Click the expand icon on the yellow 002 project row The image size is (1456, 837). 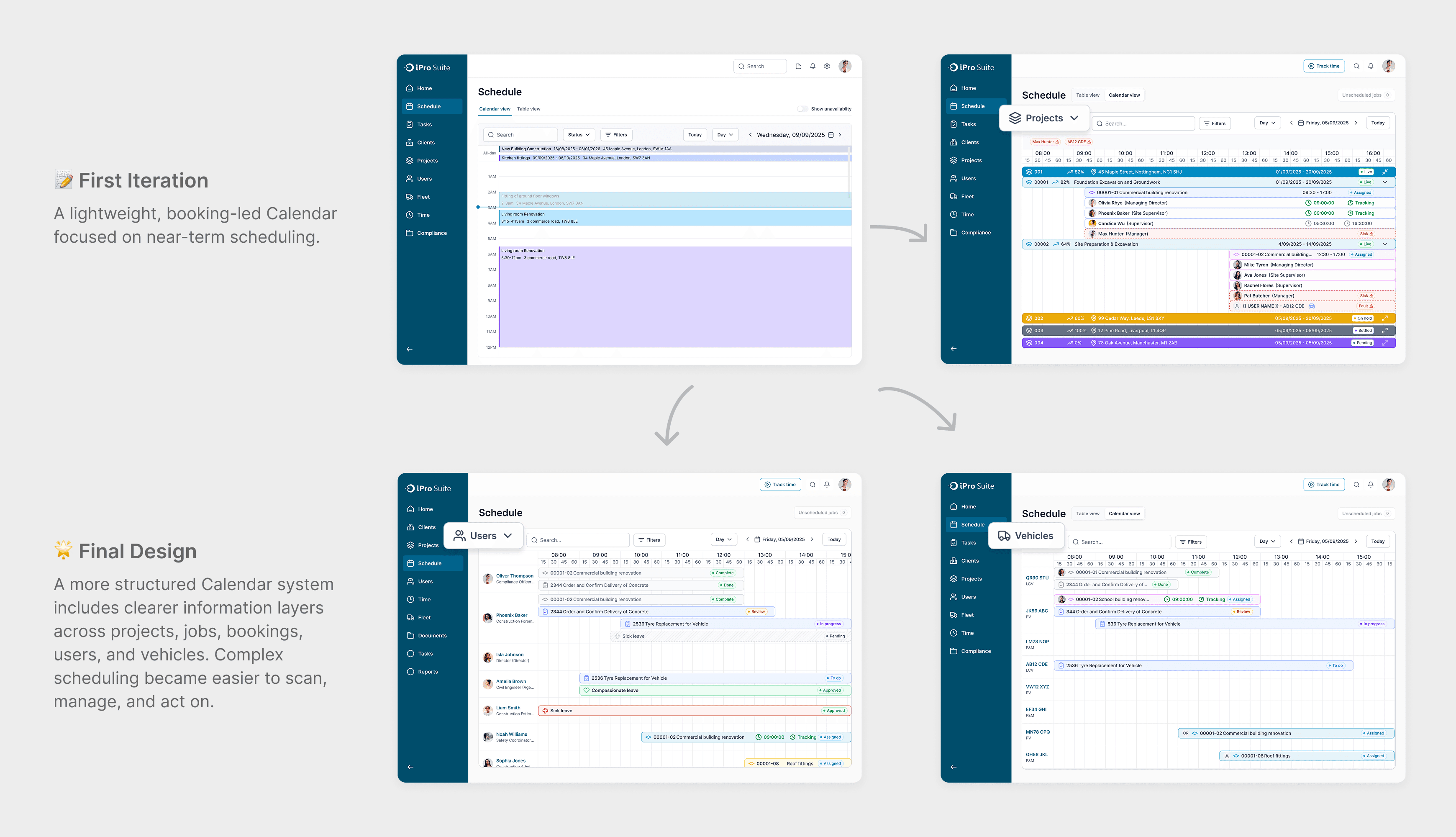tap(1385, 318)
